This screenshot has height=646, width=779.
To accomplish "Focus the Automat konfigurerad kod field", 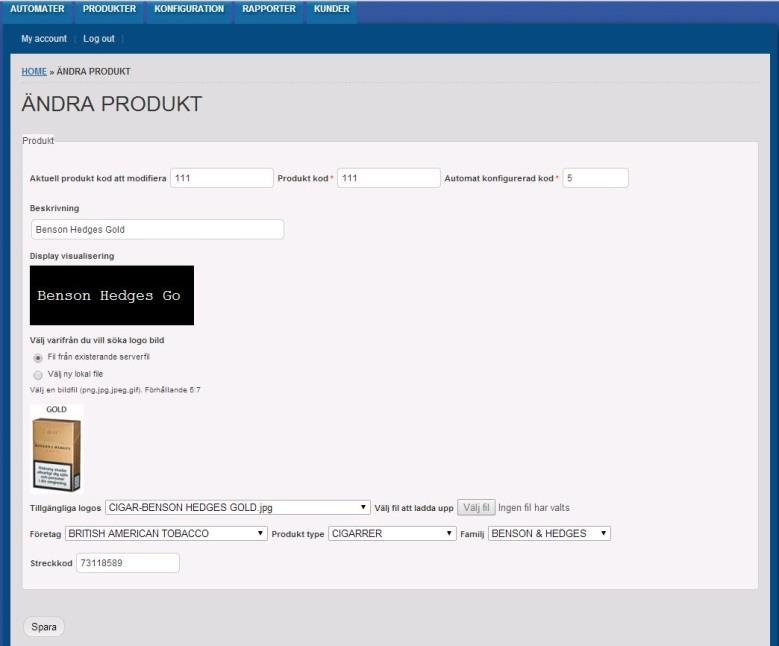I will [x=595, y=178].
